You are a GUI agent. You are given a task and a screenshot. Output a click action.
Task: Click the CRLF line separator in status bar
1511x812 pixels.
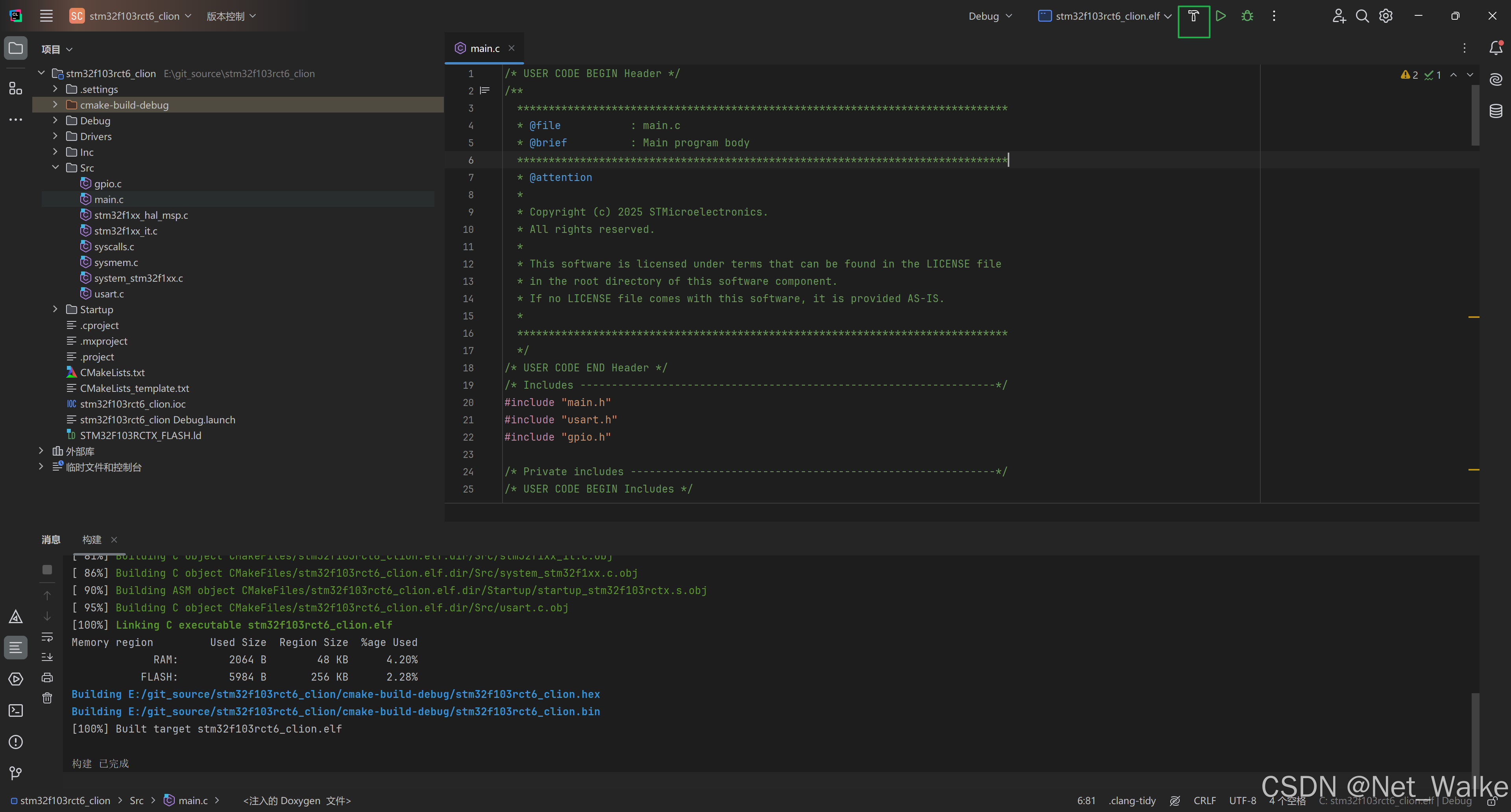[1205, 801]
